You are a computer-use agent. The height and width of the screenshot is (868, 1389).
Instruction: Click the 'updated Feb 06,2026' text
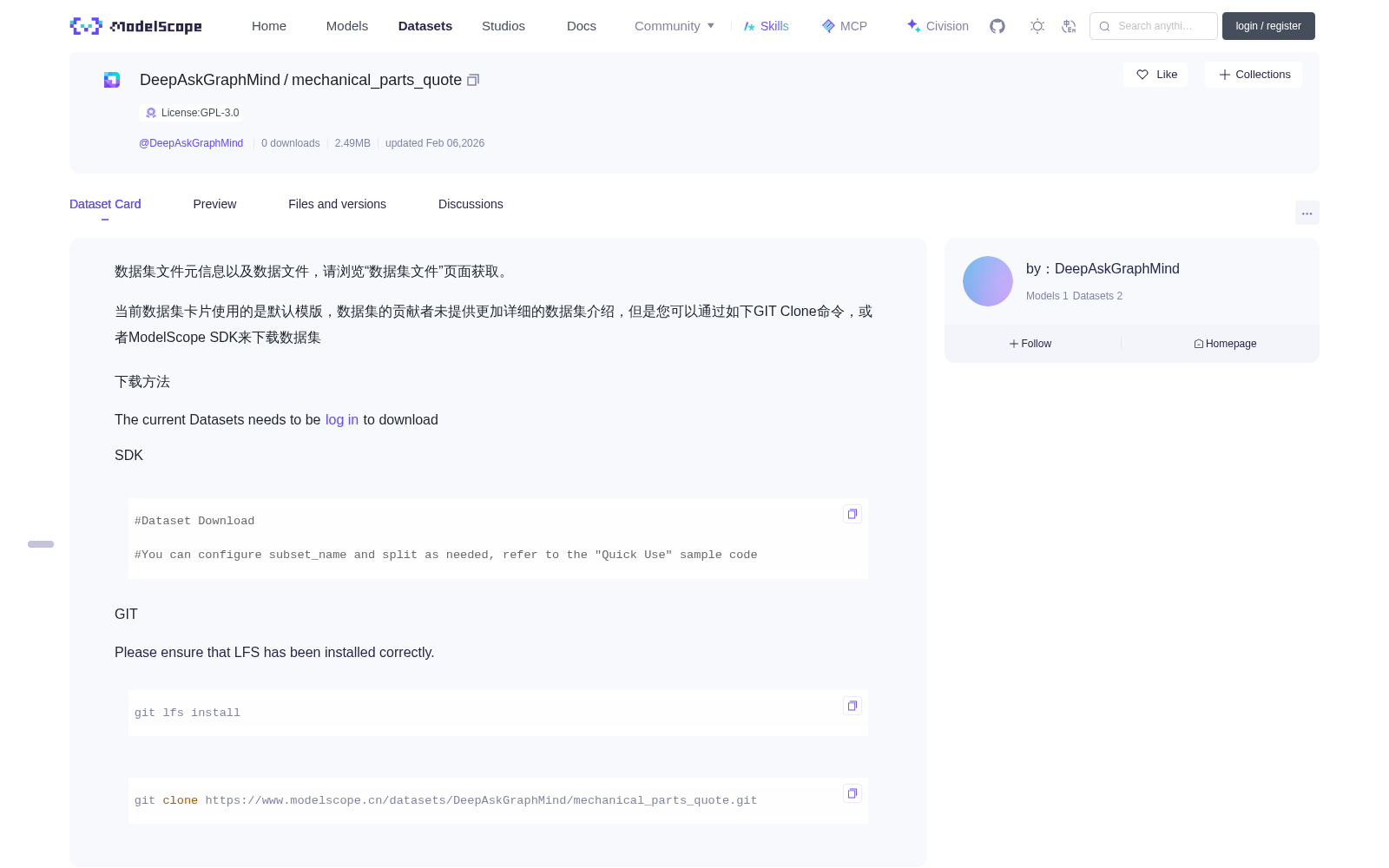435,143
